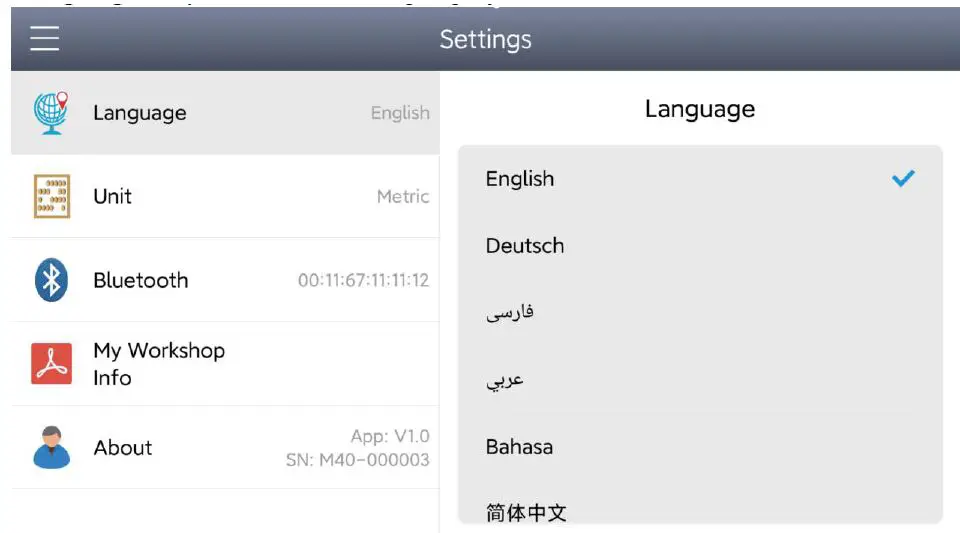Click the globe Language icon

coord(51,113)
